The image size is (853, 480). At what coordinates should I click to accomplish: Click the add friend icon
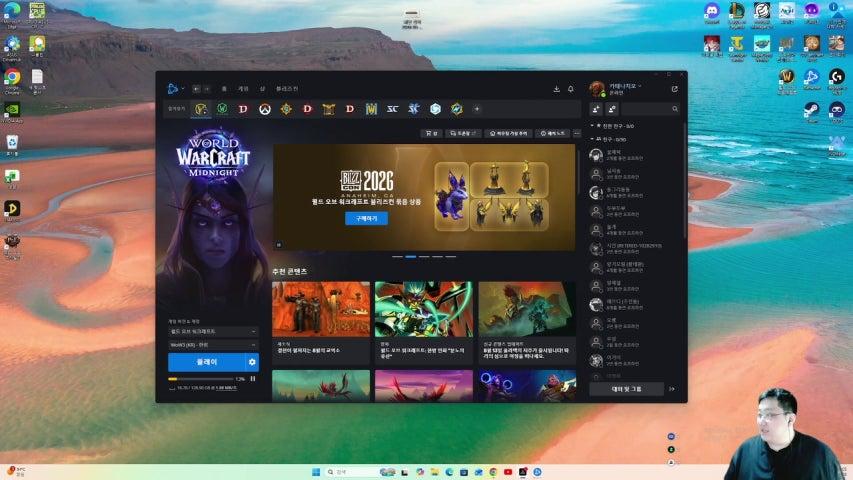(x=596, y=109)
